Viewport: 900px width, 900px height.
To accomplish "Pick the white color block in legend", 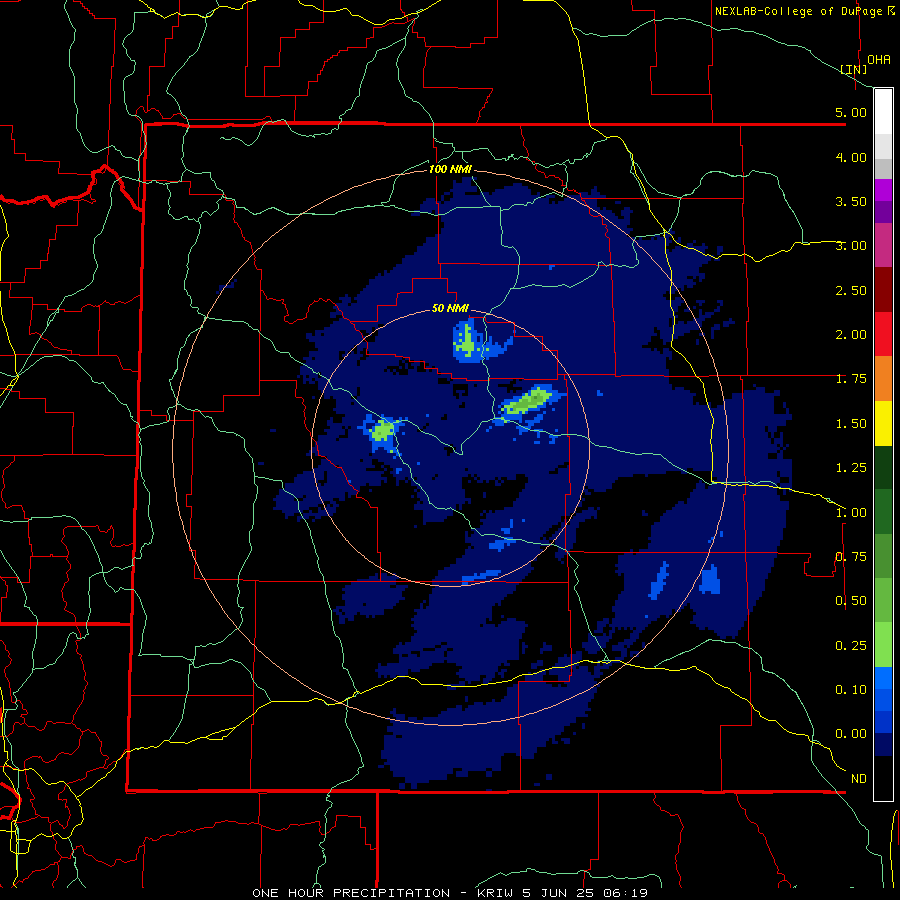I will pos(883,112).
